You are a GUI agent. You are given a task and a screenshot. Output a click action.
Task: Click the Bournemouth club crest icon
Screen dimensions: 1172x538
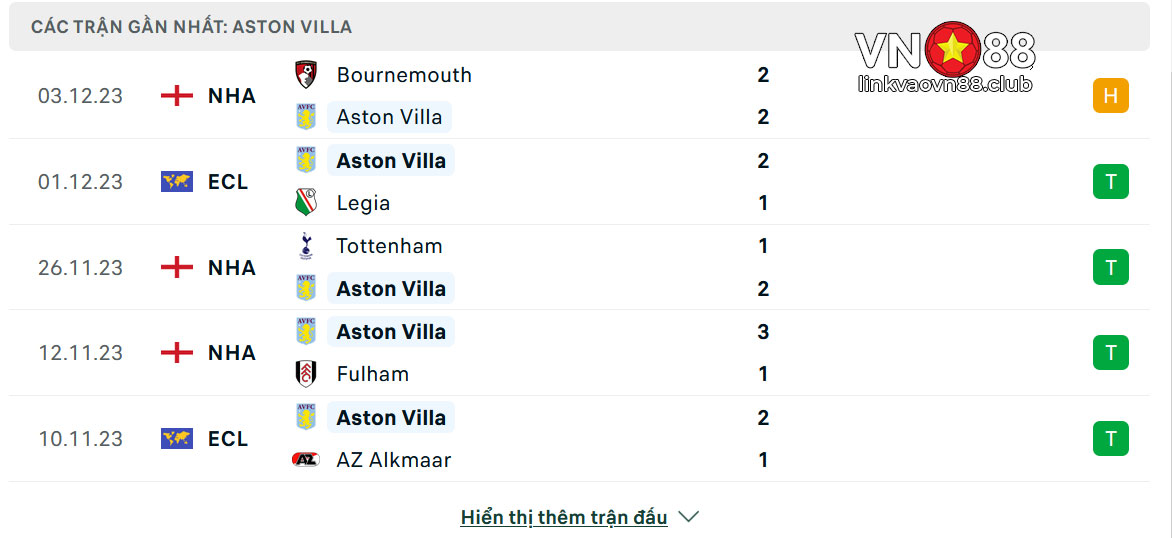click(x=306, y=75)
